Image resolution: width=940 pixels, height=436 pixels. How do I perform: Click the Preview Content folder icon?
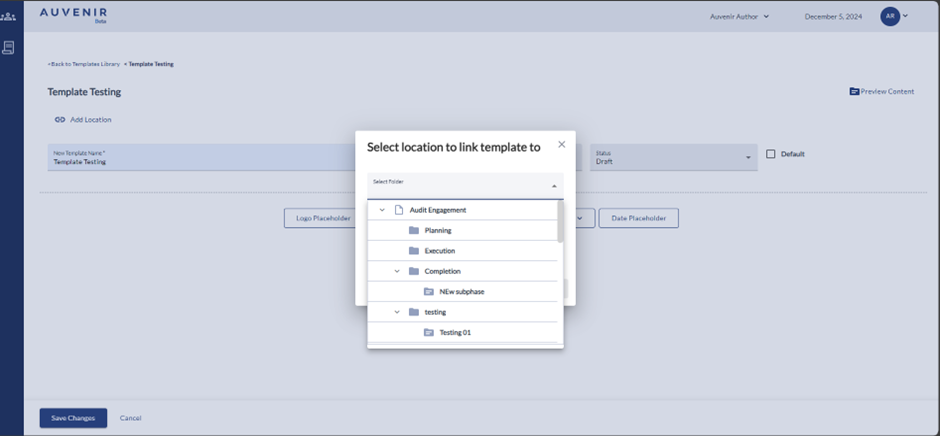click(x=854, y=92)
